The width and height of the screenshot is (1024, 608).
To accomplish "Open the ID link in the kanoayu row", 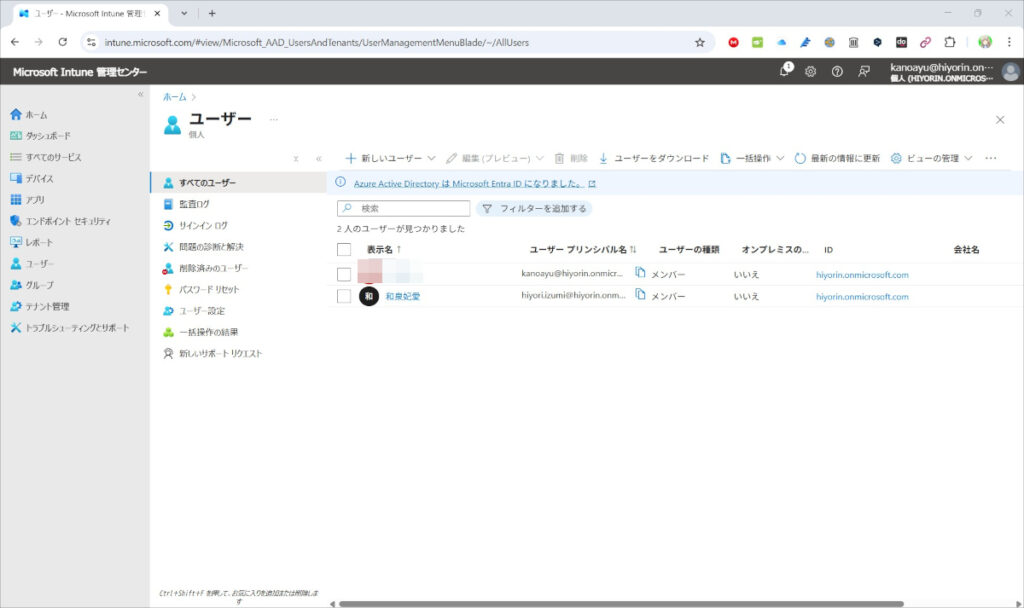I will coord(862,275).
